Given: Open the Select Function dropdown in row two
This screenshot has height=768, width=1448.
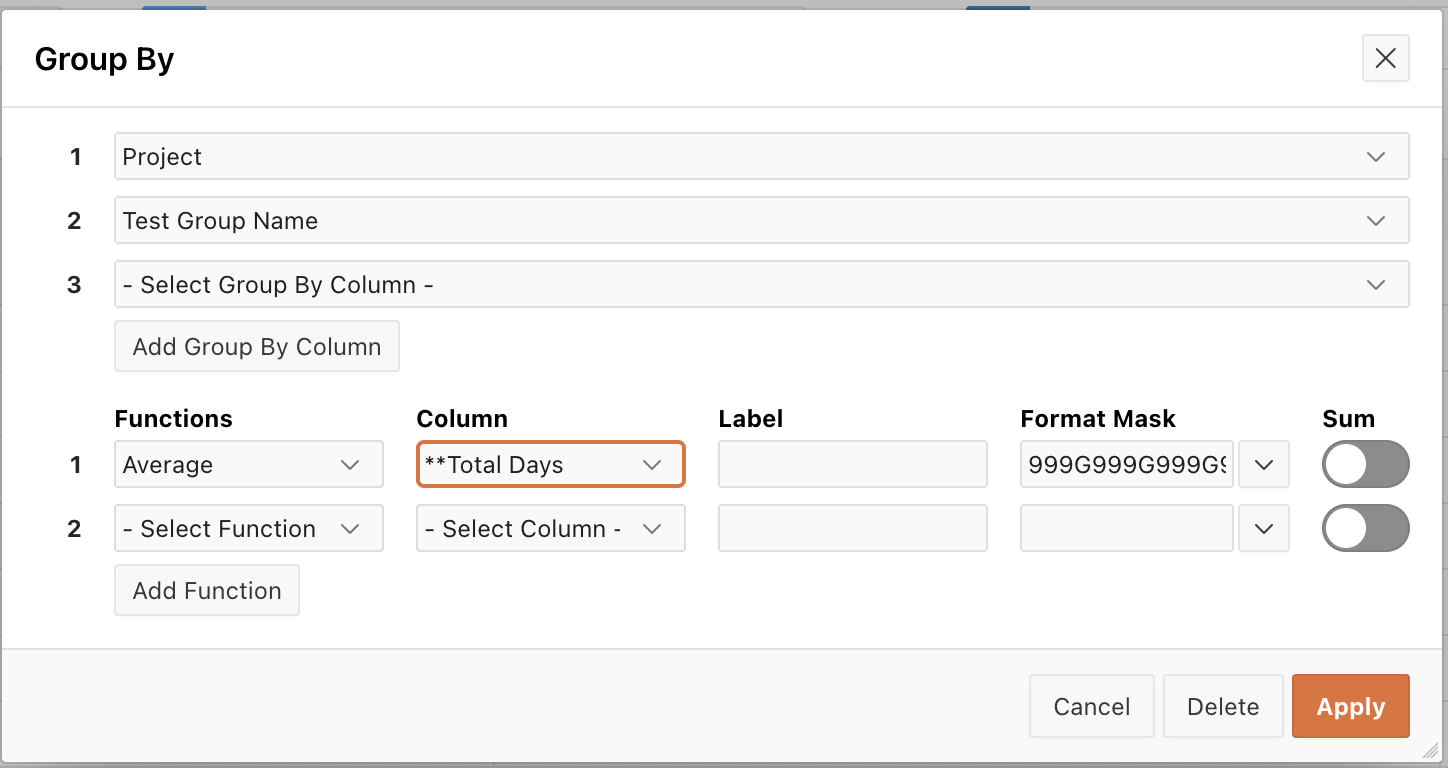Looking at the screenshot, I should pos(249,529).
